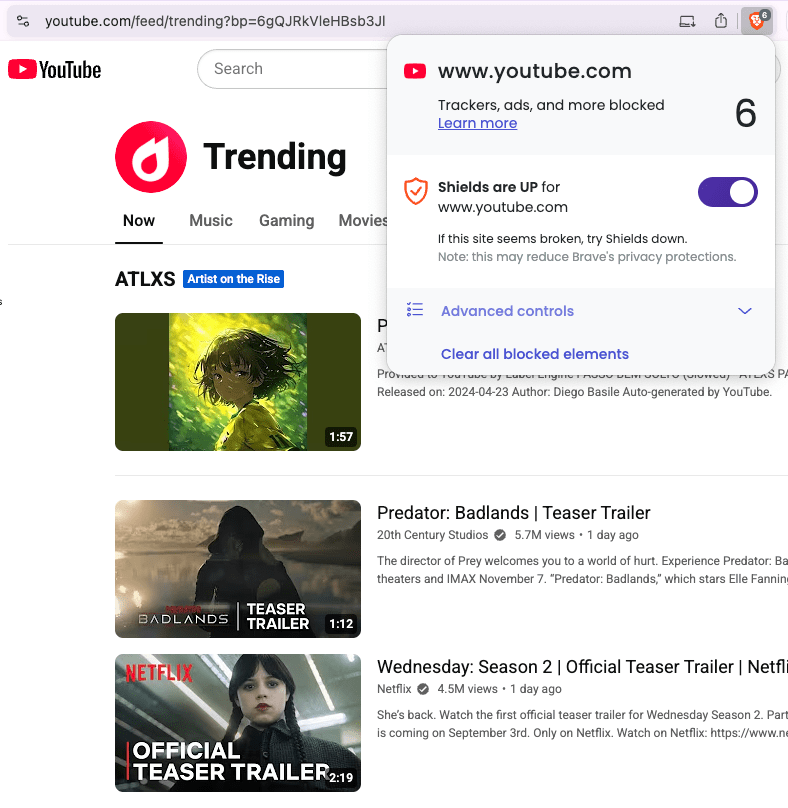Click the ATLXS artist name
This screenshot has width=788, height=808.
click(145, 279)
